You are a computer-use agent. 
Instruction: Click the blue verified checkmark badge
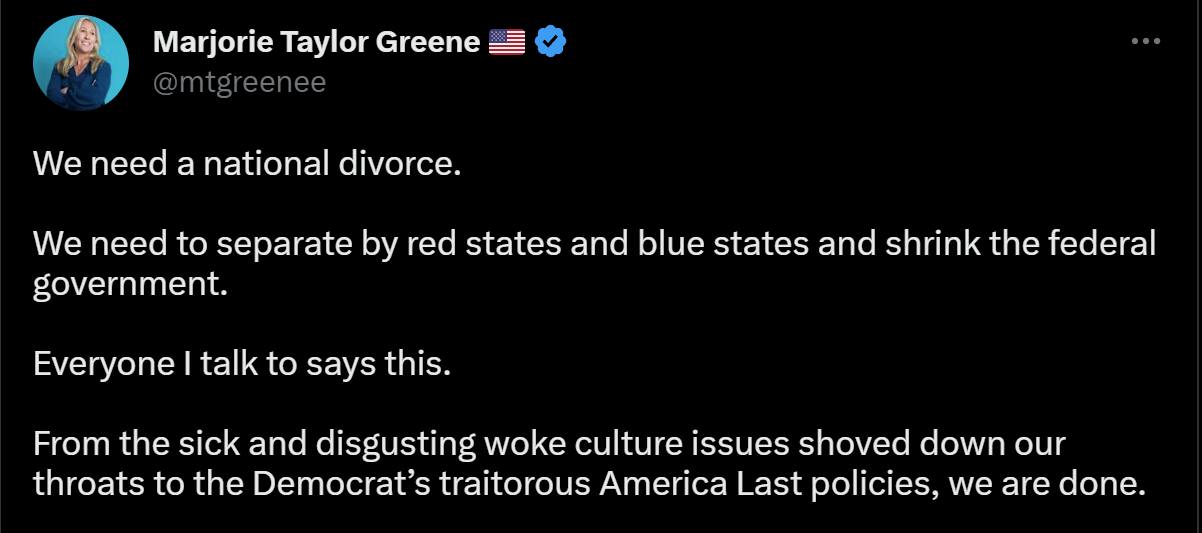click(551, 42)
